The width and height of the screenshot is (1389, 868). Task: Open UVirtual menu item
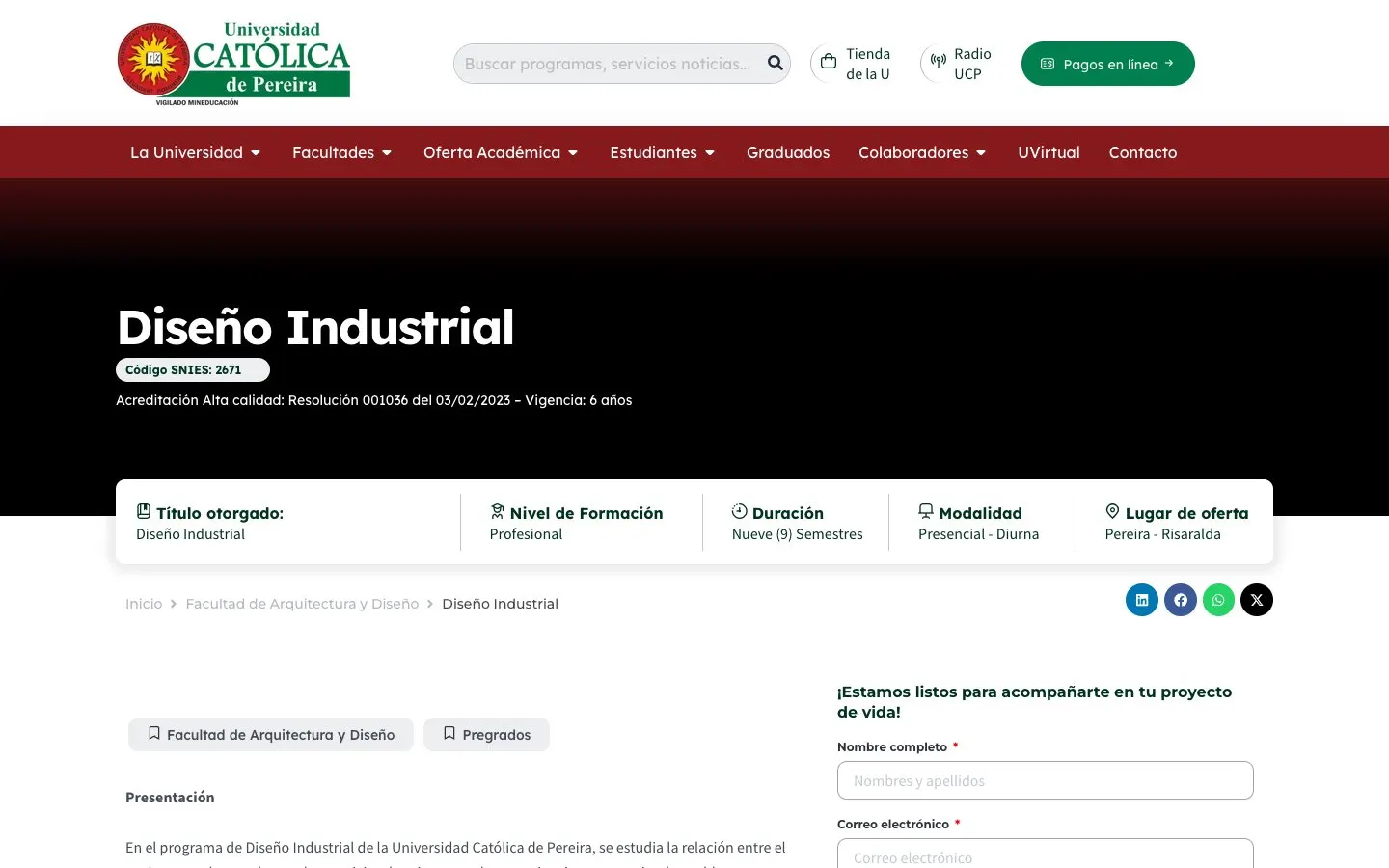point(1049,152)
